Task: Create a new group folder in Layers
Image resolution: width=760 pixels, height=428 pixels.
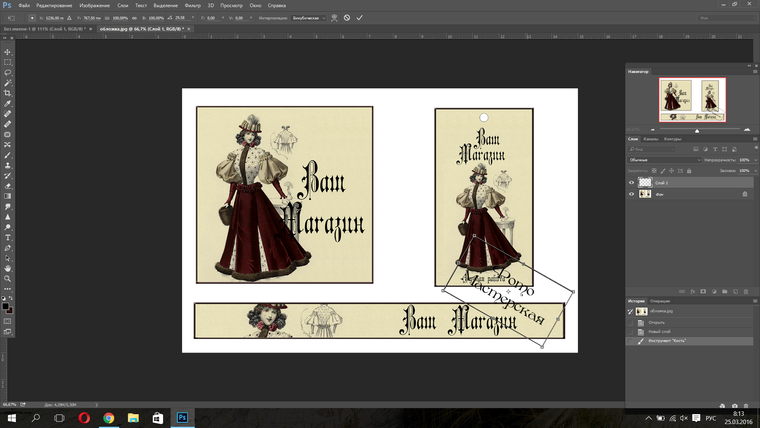Action: click(x=725, y=291)
